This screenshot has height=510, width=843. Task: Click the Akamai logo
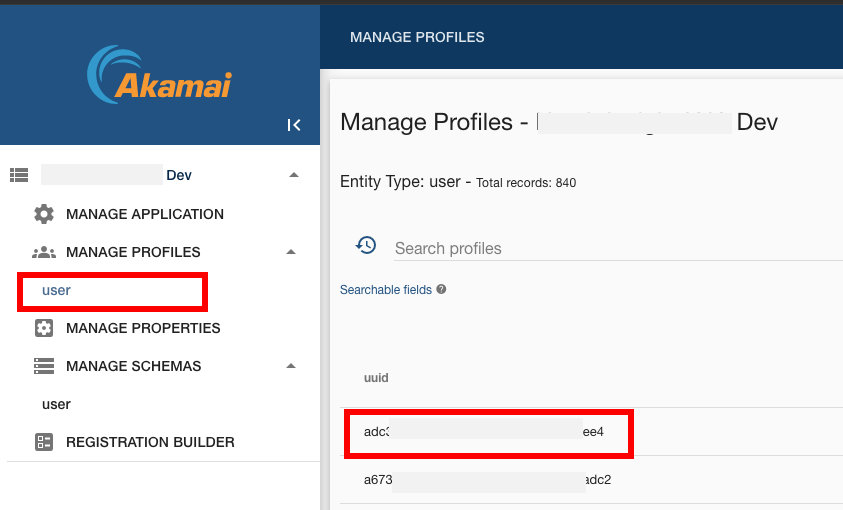(160, 75)
